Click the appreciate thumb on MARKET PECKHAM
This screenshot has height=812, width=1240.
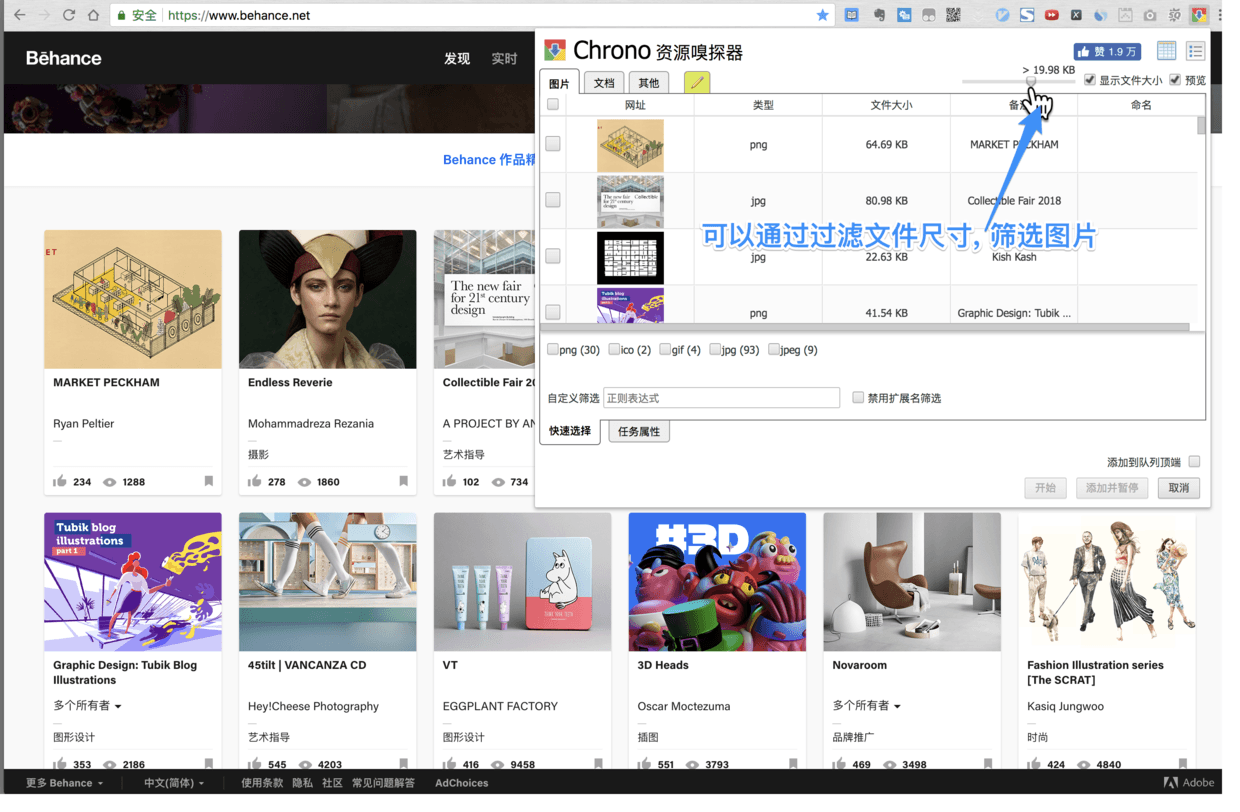tap(60, 481)
